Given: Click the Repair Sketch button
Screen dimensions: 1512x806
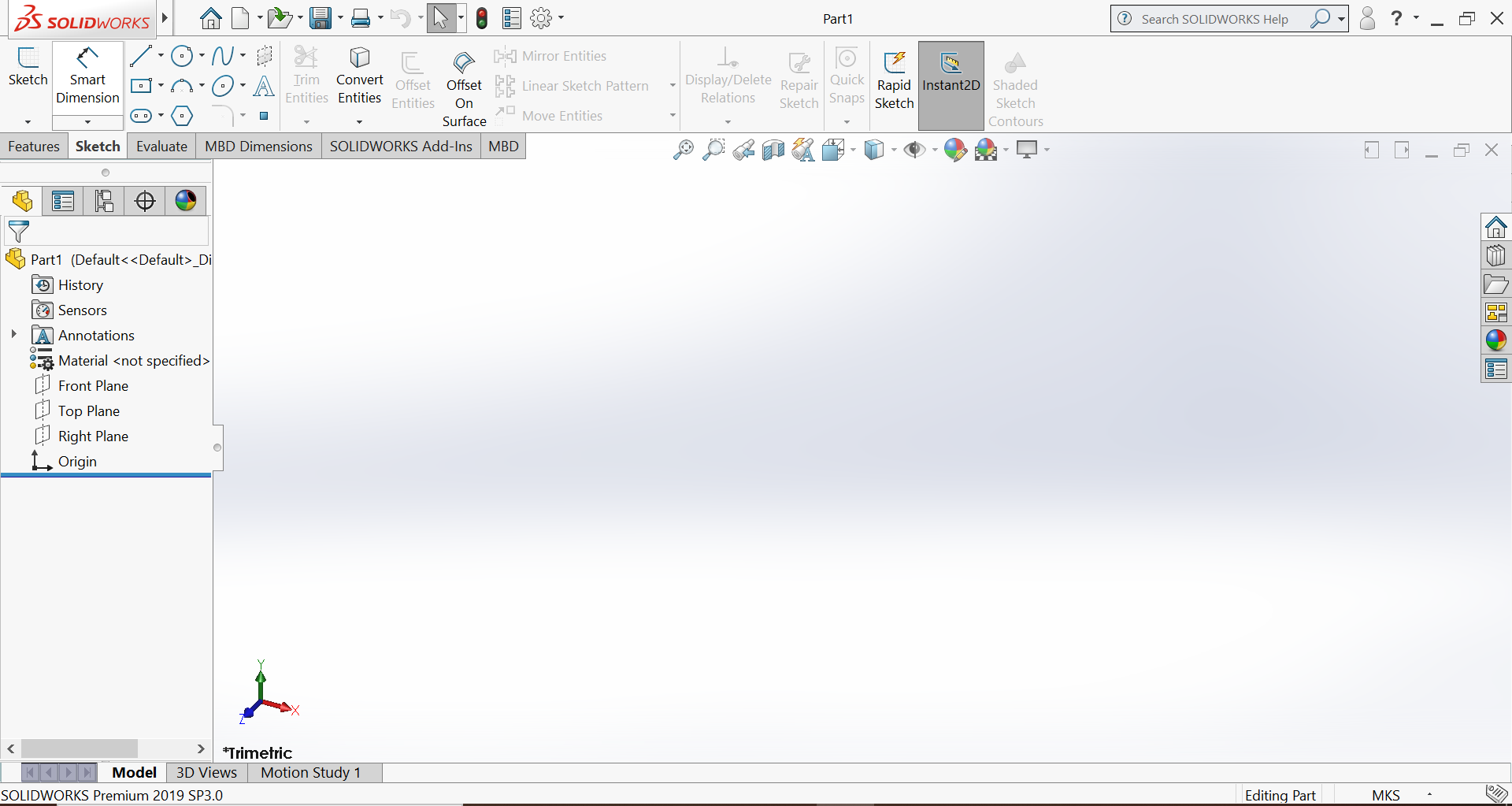Looking at the screenshot, I should coord(799,77).
